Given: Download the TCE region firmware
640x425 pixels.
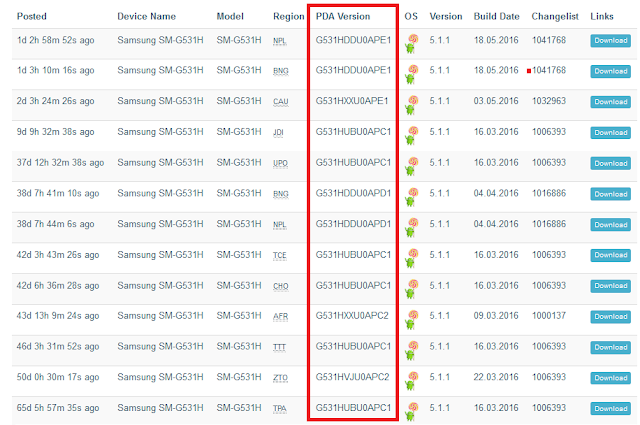Looking at the screenshot, I should [610, 255].
